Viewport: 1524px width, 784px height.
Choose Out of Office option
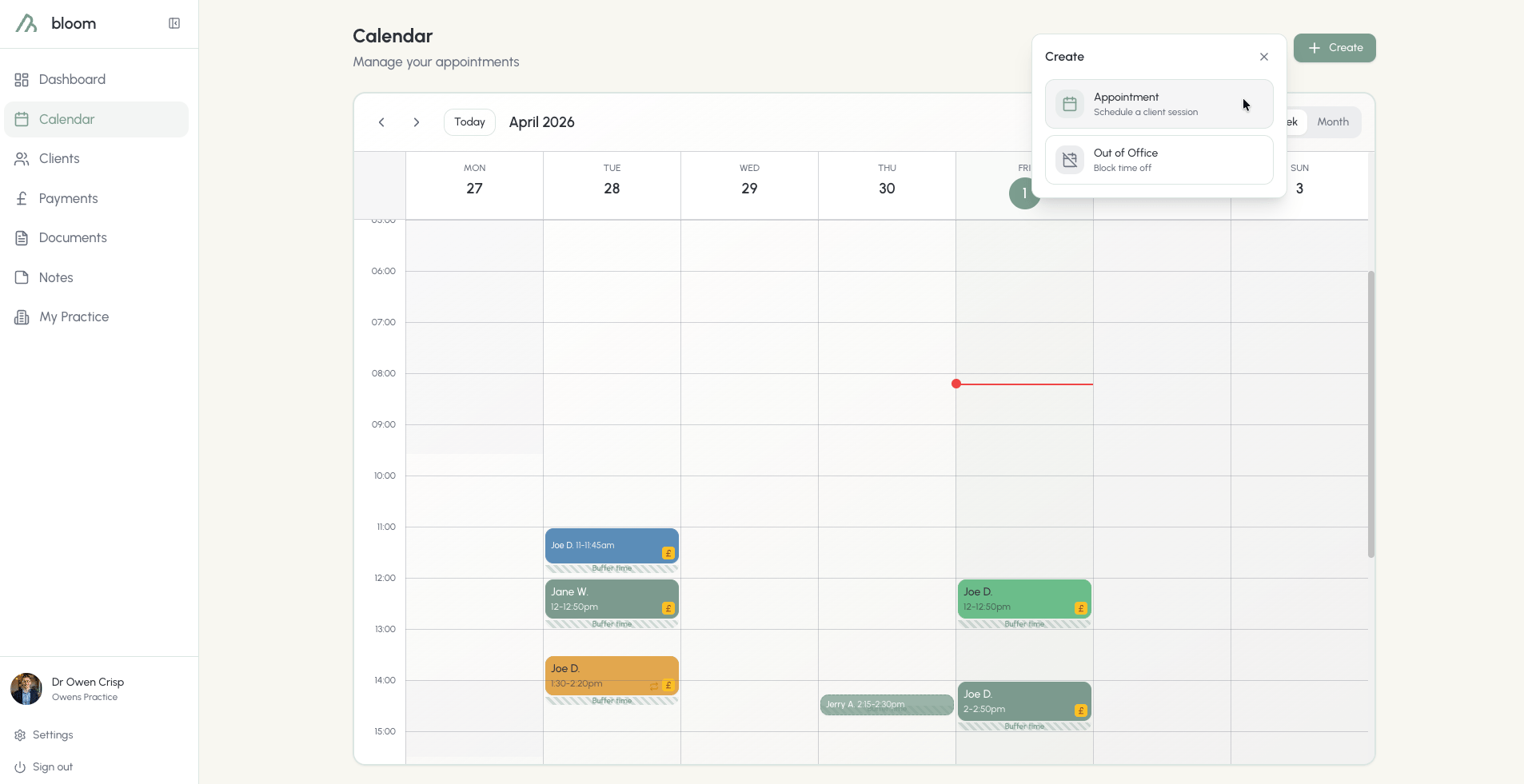tap(1159, 160)
